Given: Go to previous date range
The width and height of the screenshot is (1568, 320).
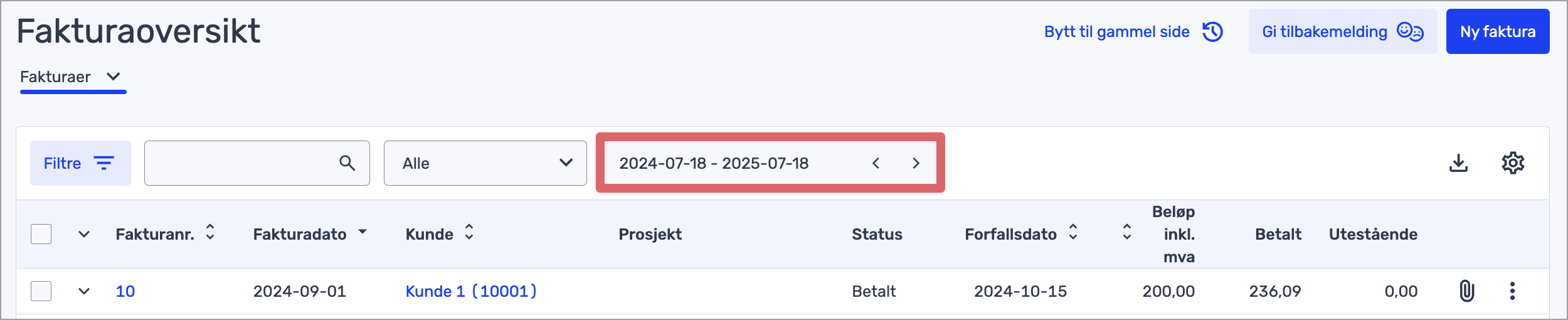Looking at the screenshot, I should click(x=876, y=163).
